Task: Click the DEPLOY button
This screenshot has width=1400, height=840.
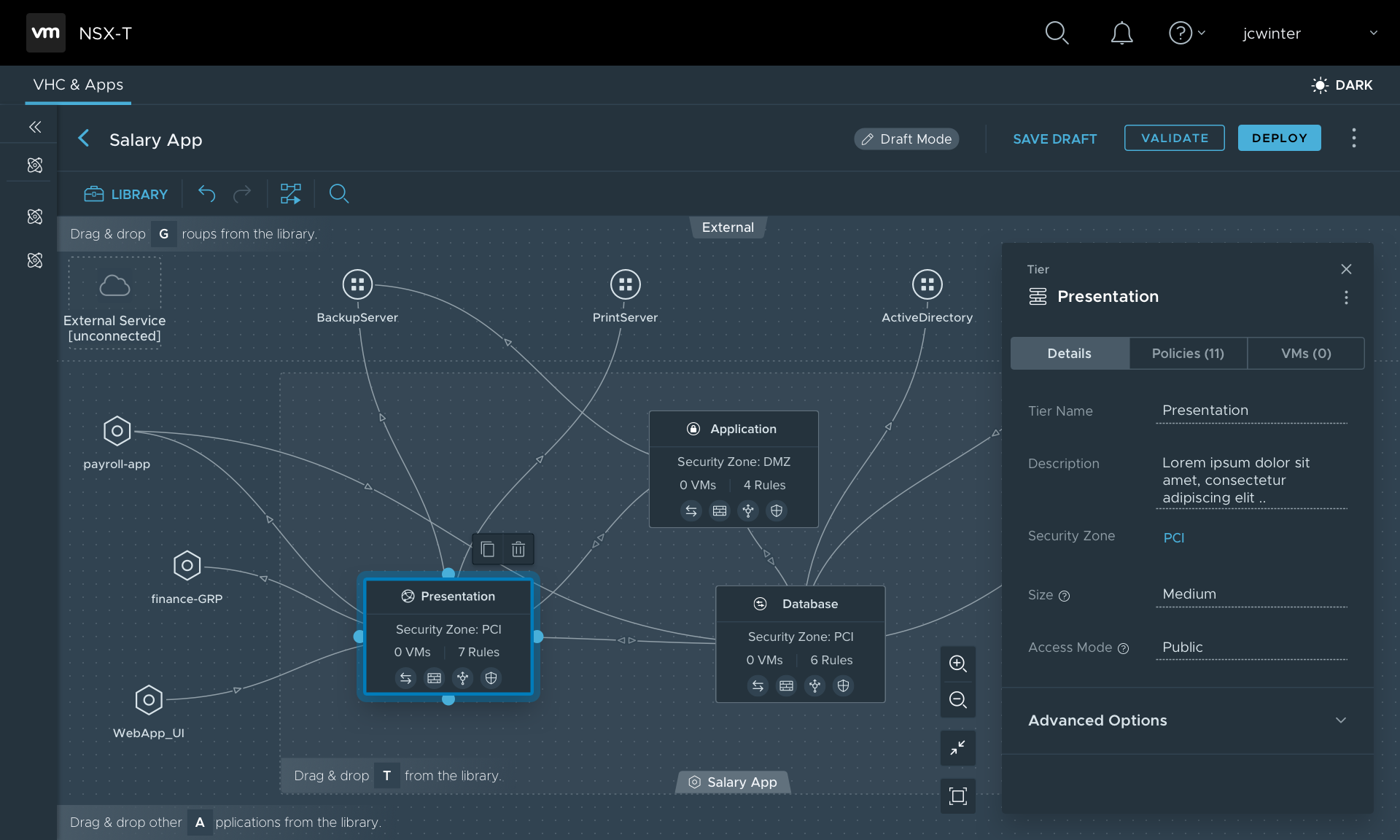Action: click(1280, 137)
